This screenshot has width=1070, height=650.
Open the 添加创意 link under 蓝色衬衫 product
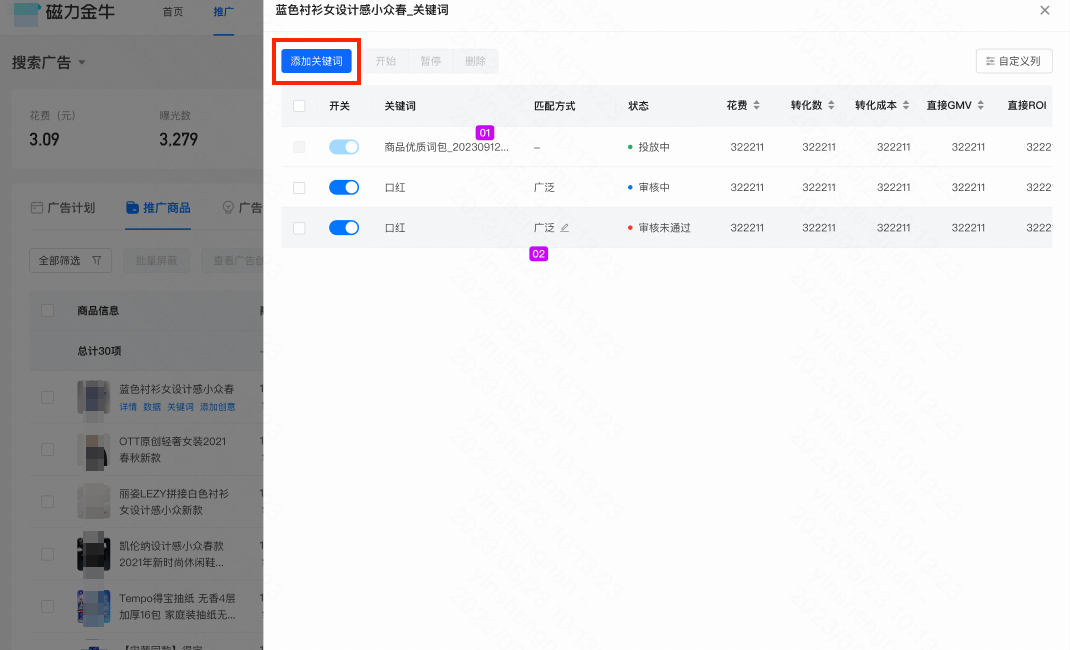coord(218,407)
